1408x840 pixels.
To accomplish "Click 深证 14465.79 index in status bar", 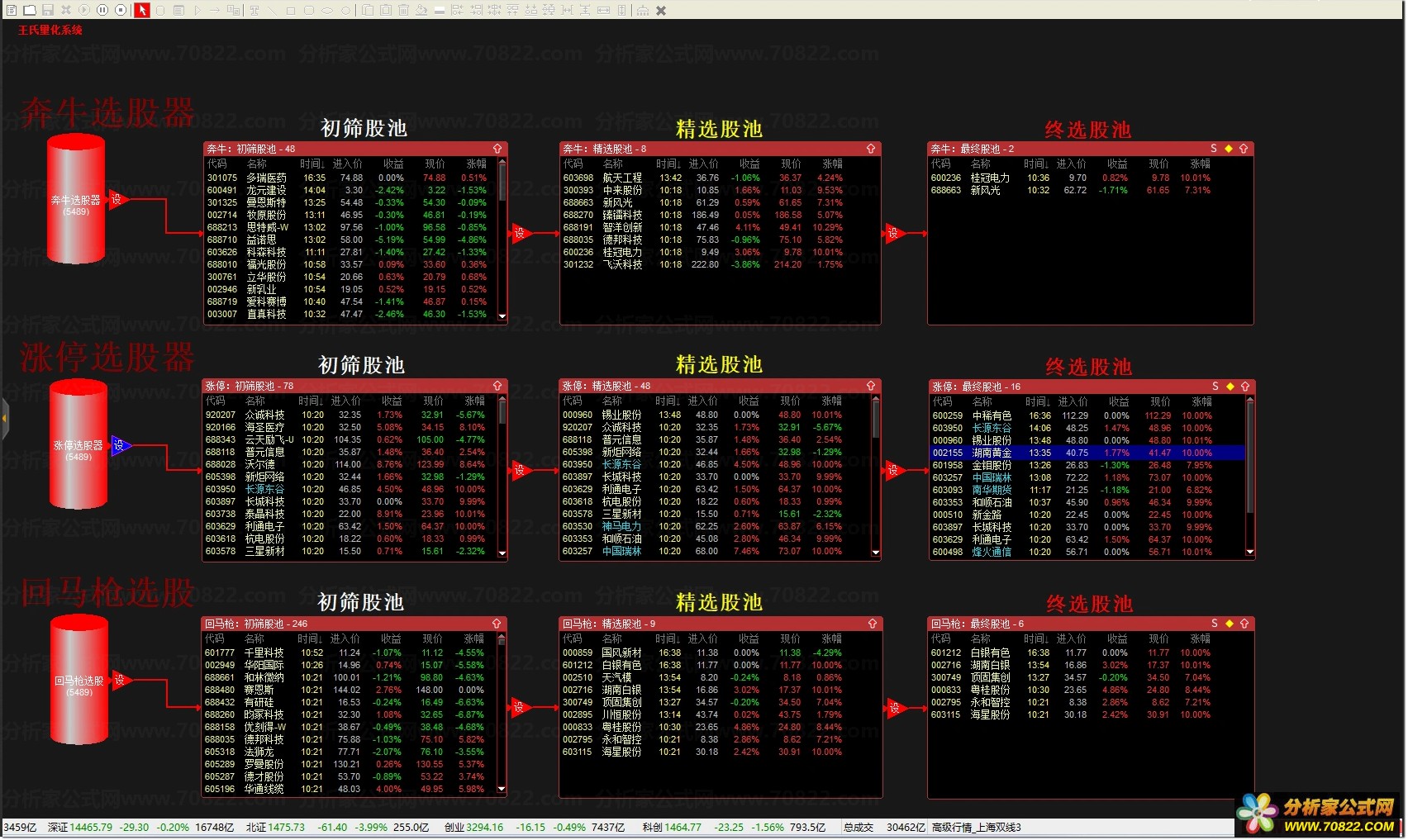I will coord(80,827).
